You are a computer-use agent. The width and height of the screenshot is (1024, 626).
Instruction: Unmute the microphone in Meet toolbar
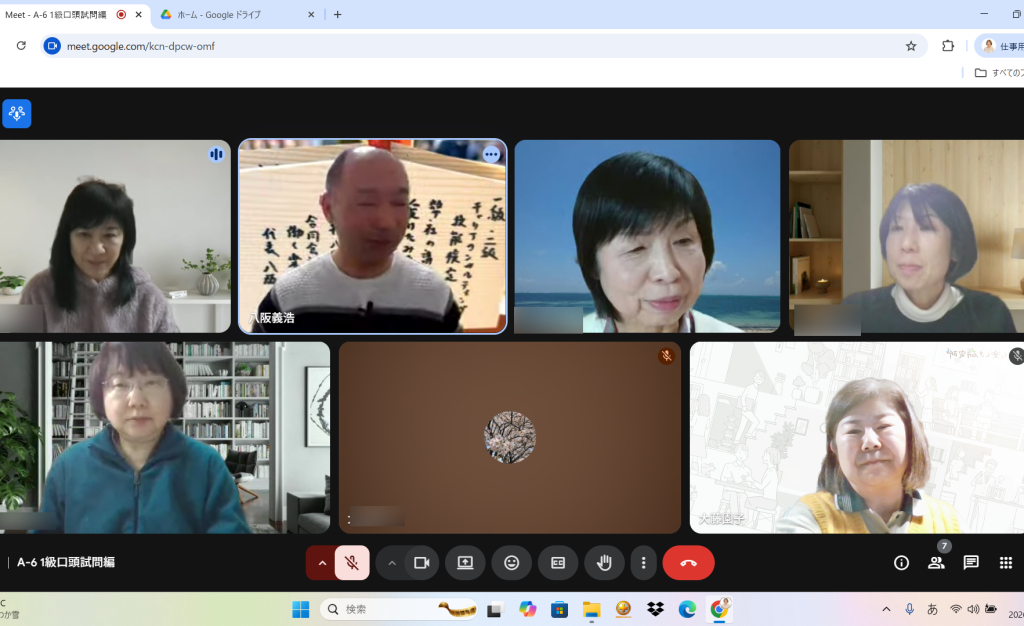[x=352, y=563]
